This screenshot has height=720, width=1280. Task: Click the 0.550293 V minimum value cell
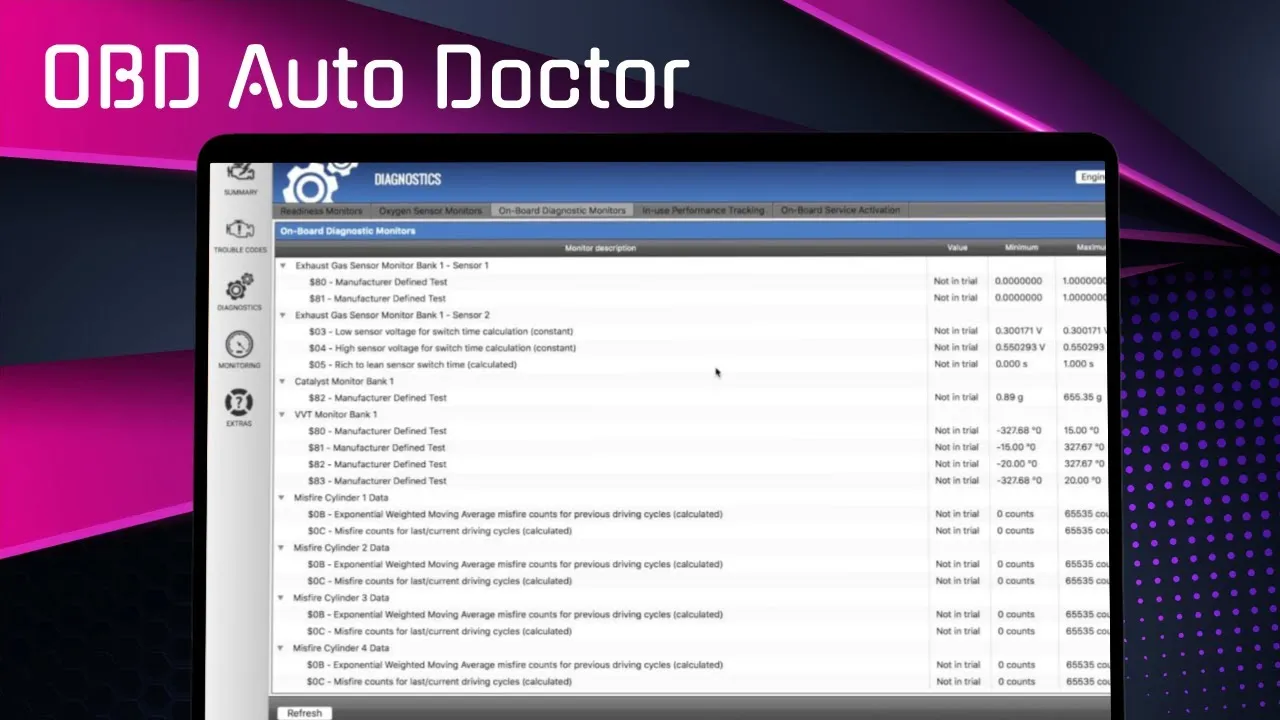1020,348
